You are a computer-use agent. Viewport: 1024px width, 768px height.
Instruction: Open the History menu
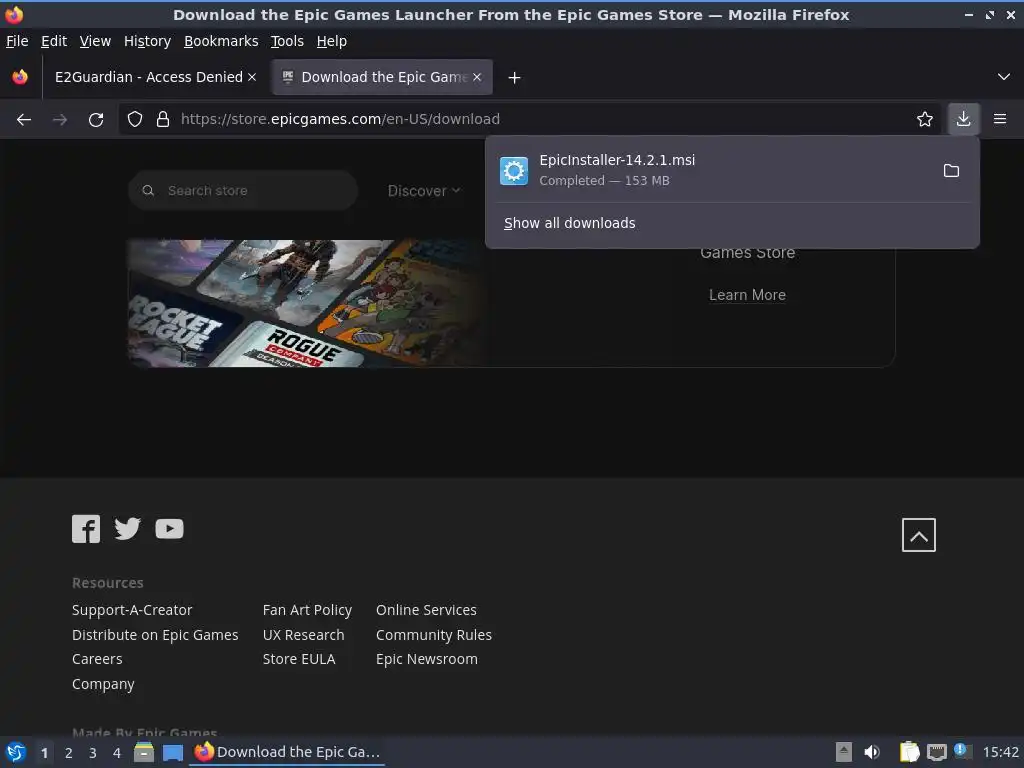pyautogui.click(x=148, y=41)
